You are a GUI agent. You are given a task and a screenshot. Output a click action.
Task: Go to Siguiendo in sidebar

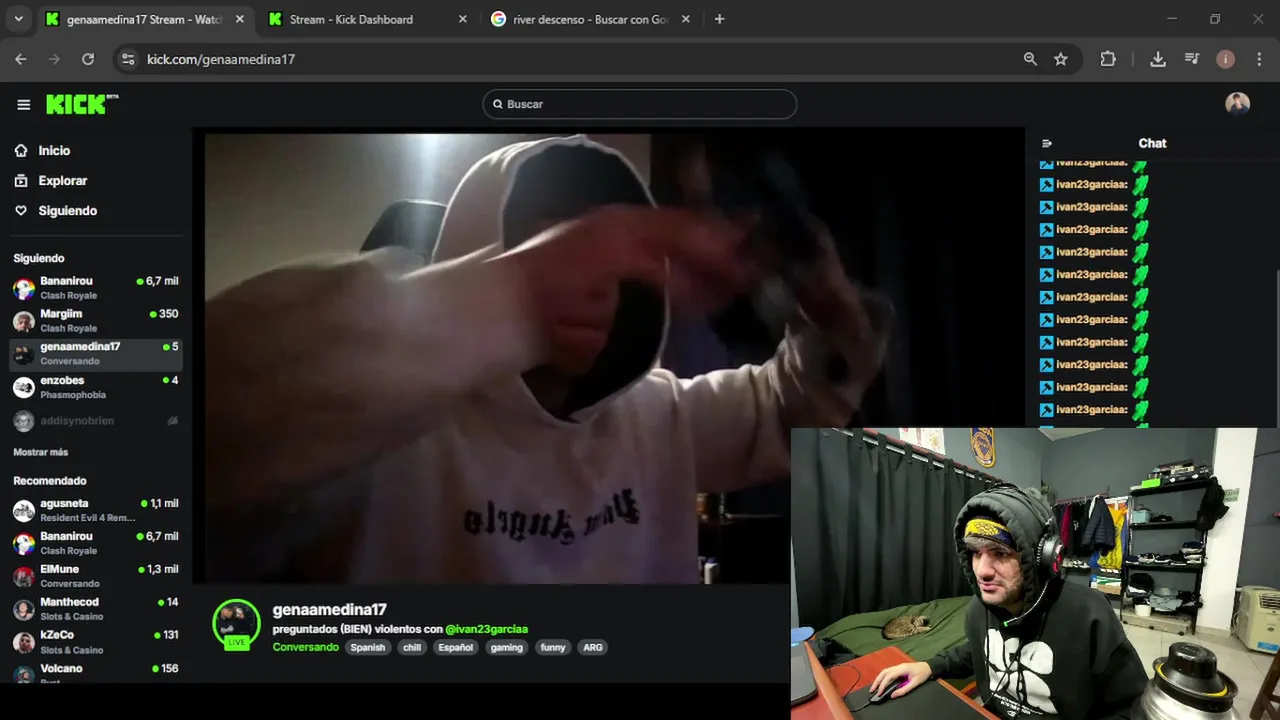pyautogui.click(x=68, y=211)
